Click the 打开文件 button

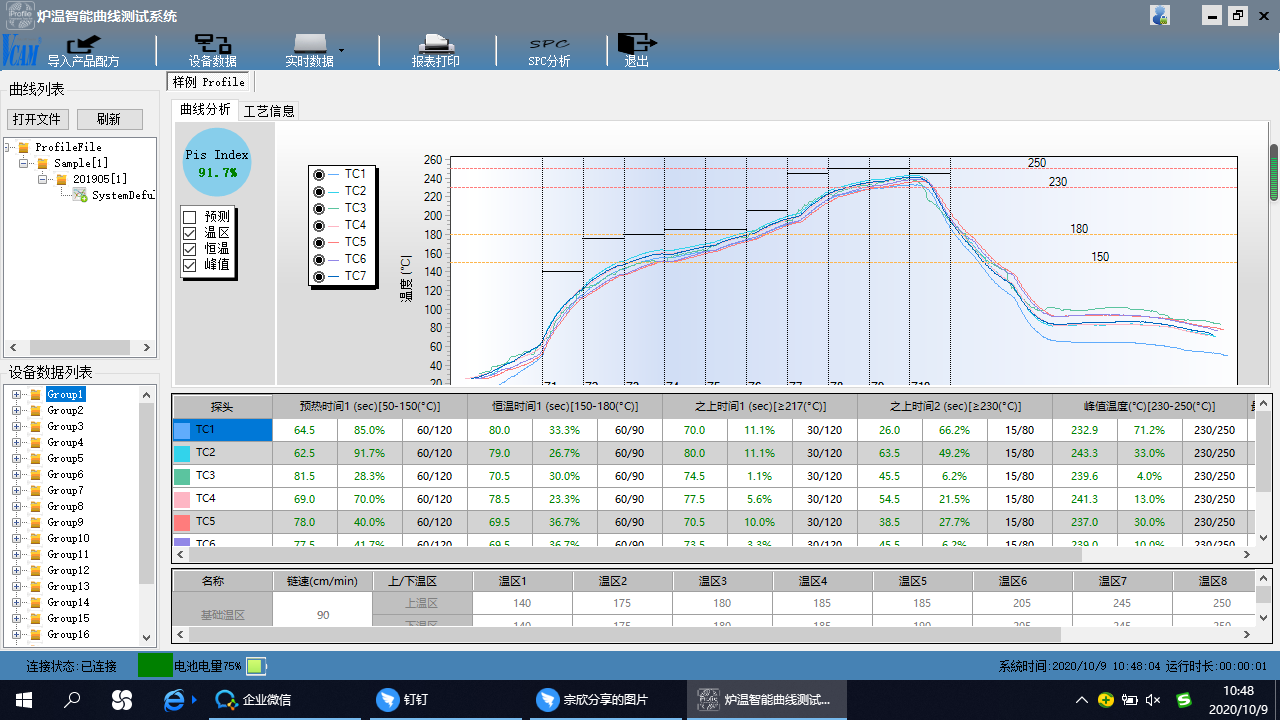click(37, 119)
